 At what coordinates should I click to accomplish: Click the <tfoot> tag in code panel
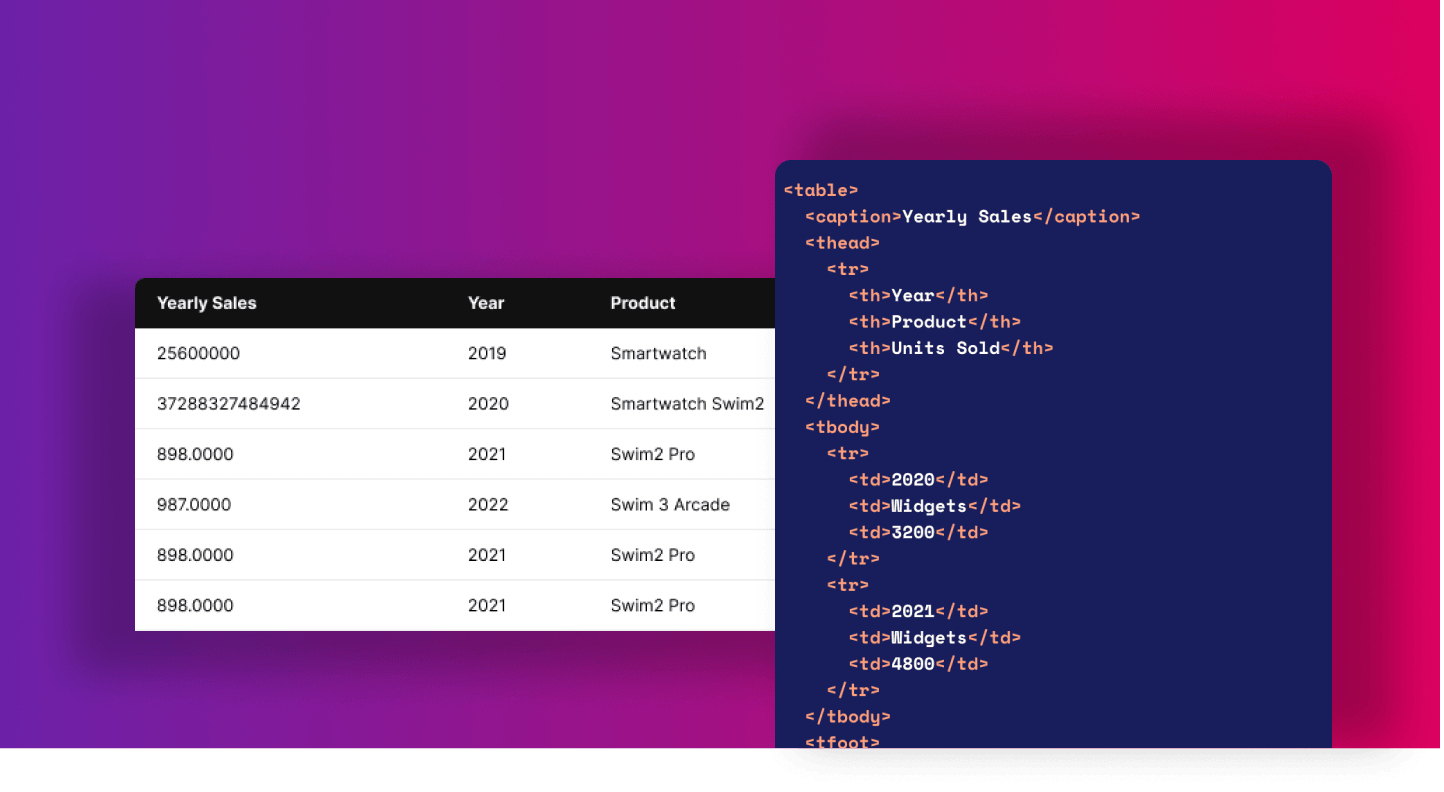(842, 741)
